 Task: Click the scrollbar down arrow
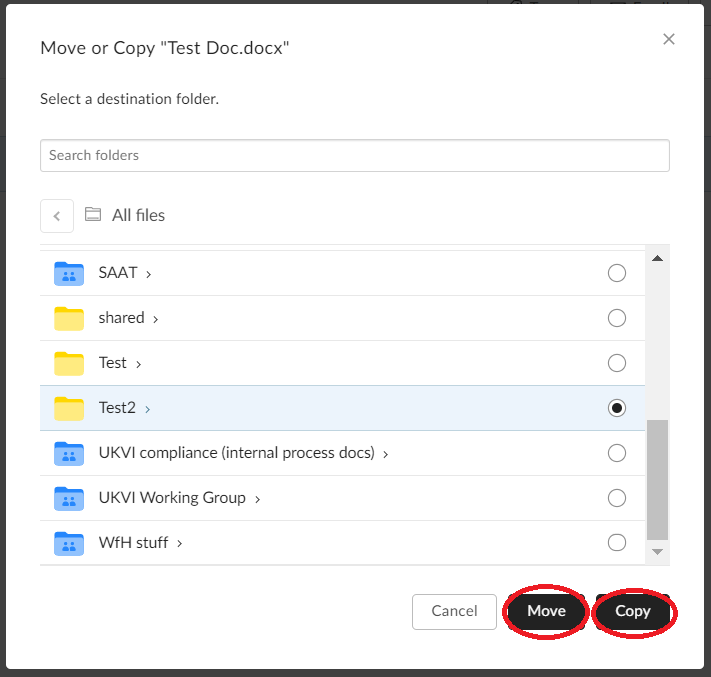(x=657, y=552)
